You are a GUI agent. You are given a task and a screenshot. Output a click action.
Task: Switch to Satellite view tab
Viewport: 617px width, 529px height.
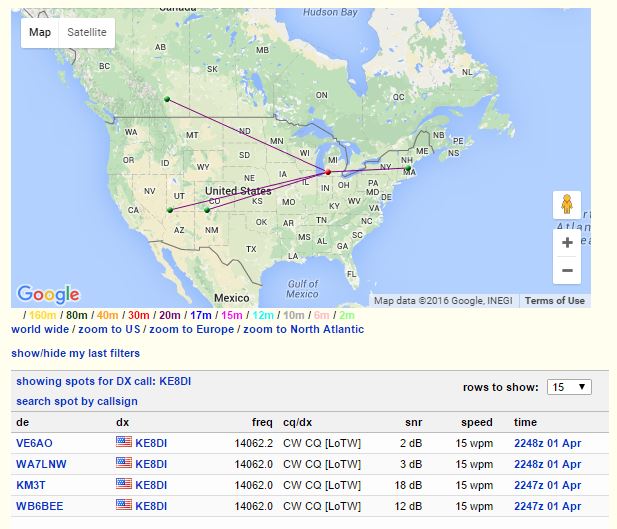click(87, 32)
